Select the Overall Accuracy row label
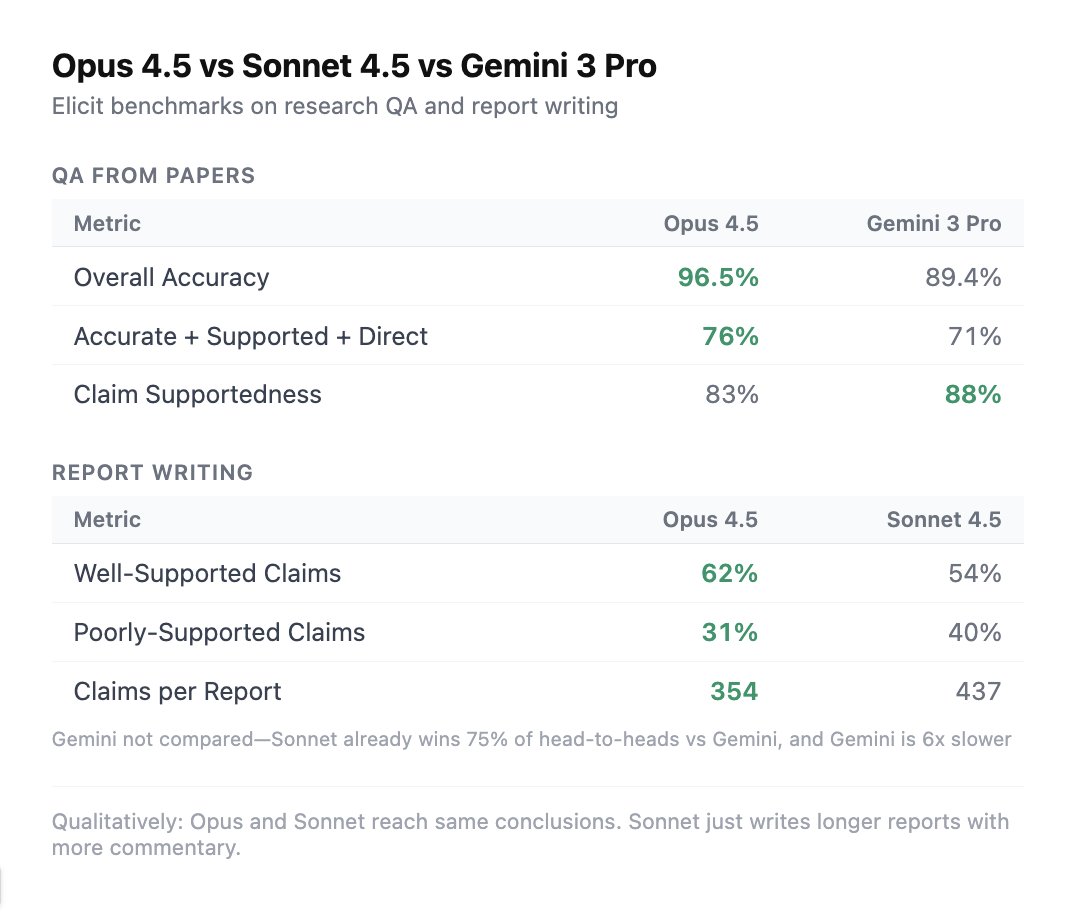The image size is (1080, 912). coord(171,277)
